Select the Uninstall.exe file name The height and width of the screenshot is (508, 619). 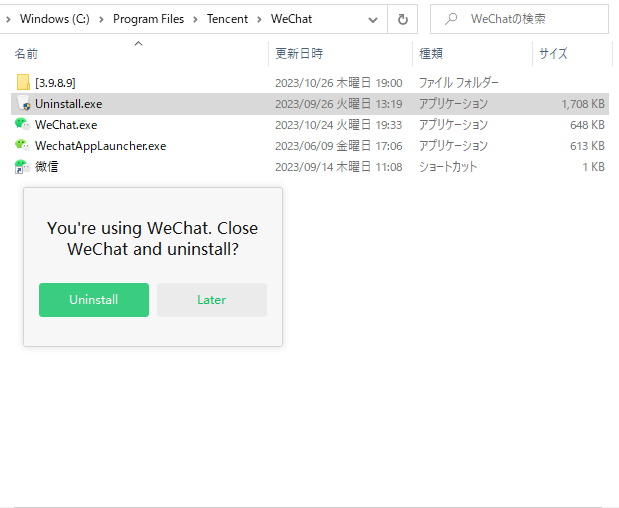click(69, 104)
